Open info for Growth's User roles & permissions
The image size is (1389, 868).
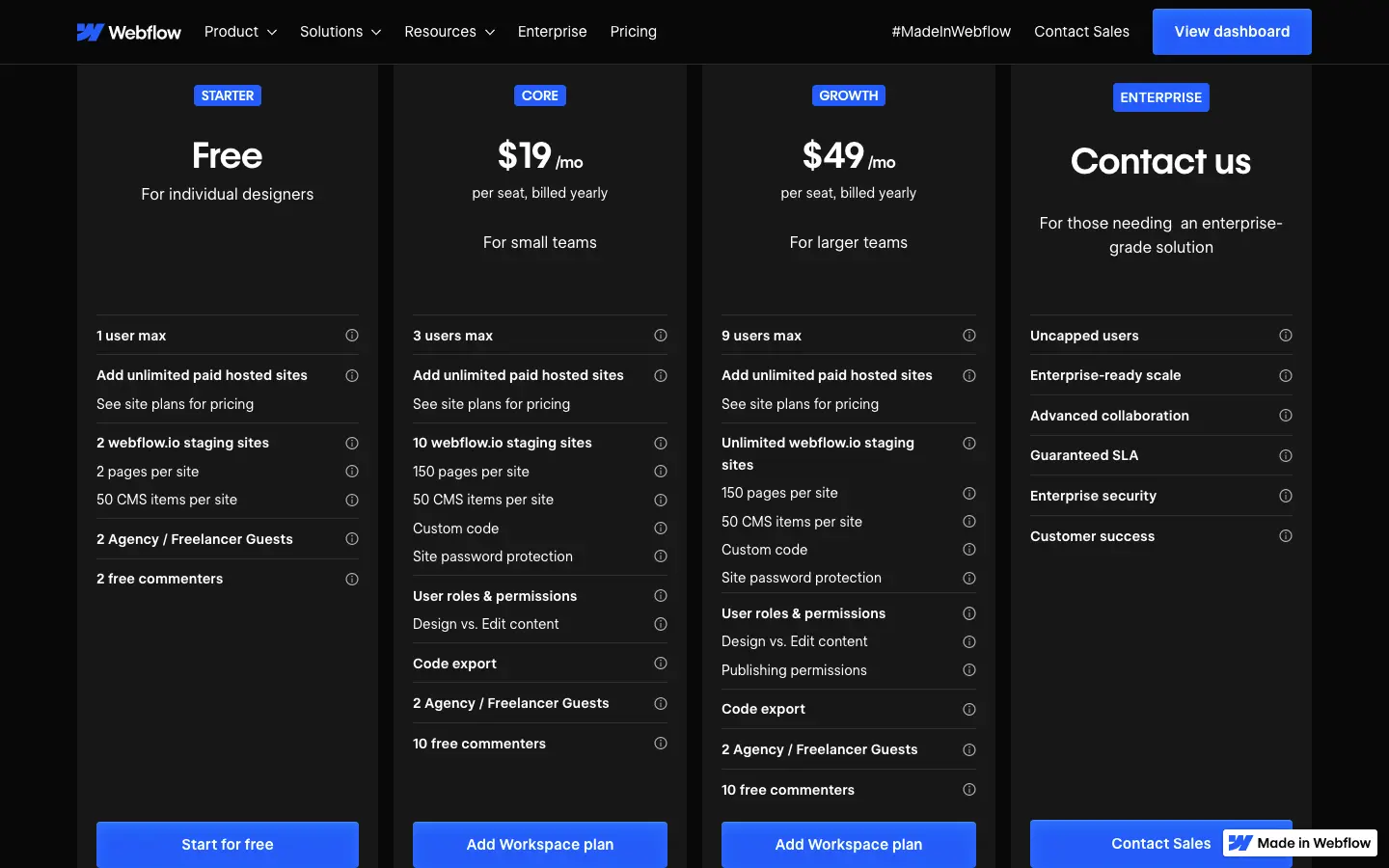(969, 613)
